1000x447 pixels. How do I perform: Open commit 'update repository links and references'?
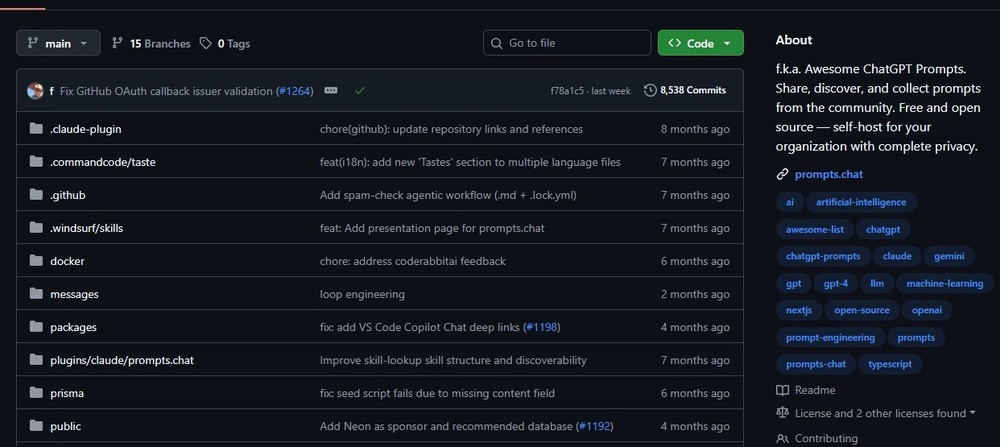(x=451, y=129)
